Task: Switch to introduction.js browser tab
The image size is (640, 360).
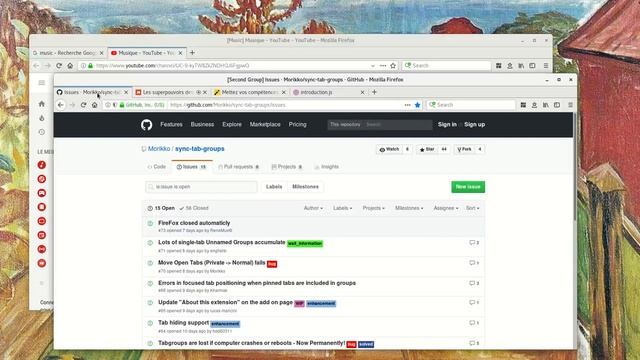Action: point(328,92)
